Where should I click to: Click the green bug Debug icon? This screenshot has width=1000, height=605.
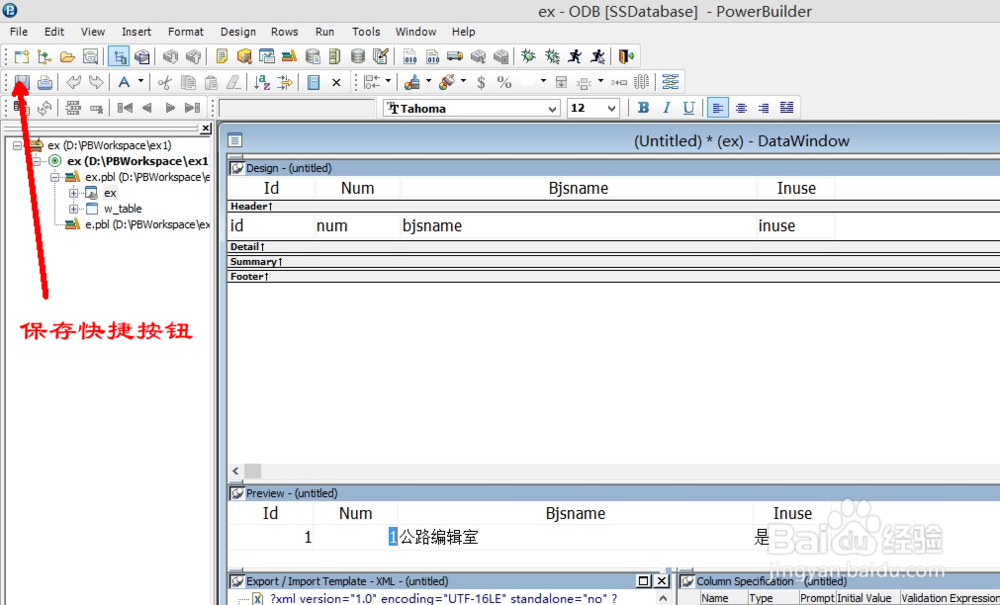point(528,57)
